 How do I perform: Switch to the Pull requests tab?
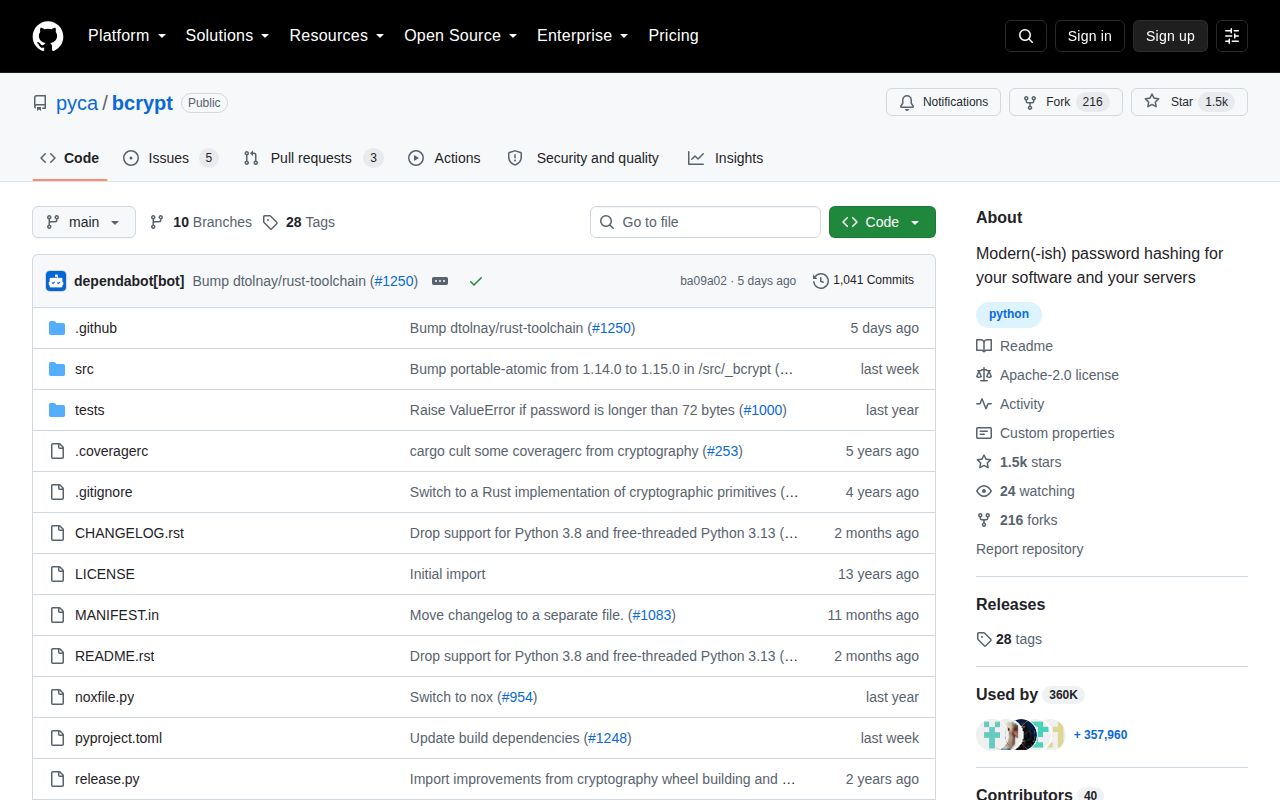tap(313, 158)
